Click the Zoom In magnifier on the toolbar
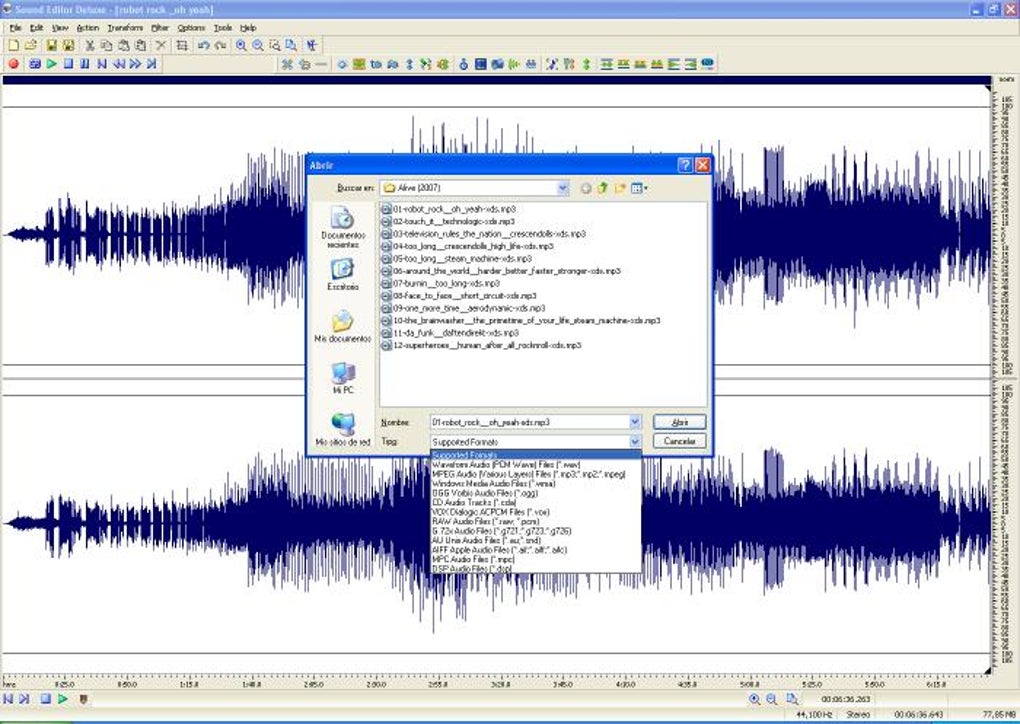This screenshot has height=724, width=1020. click(x=240, y=44)
